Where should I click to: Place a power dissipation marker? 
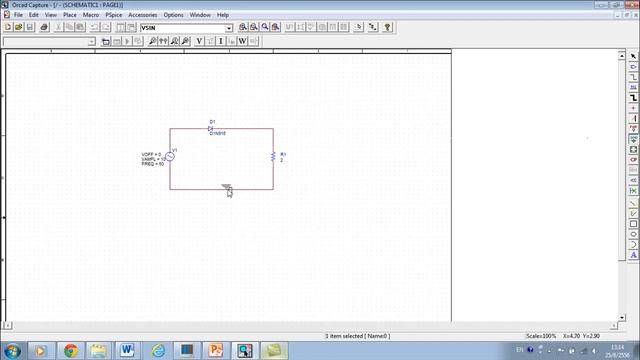(185, 41)
